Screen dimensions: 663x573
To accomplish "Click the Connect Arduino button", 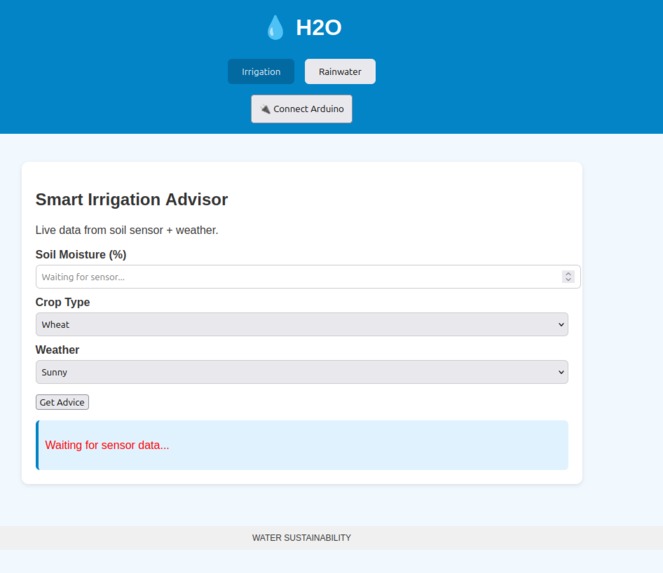I will (301, 109).
